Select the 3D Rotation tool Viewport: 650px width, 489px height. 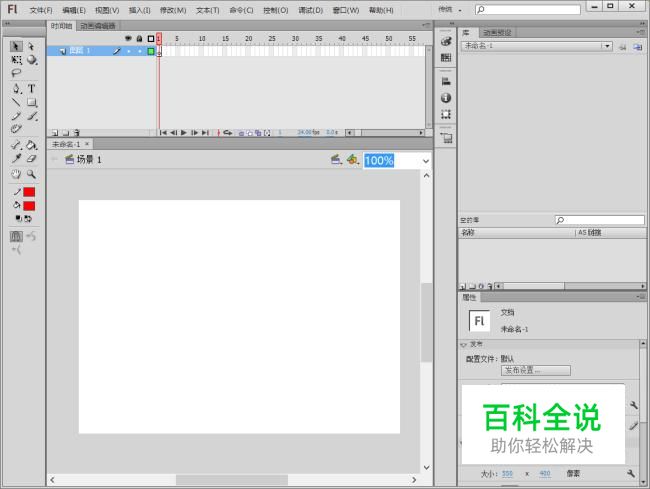(32, 60)
